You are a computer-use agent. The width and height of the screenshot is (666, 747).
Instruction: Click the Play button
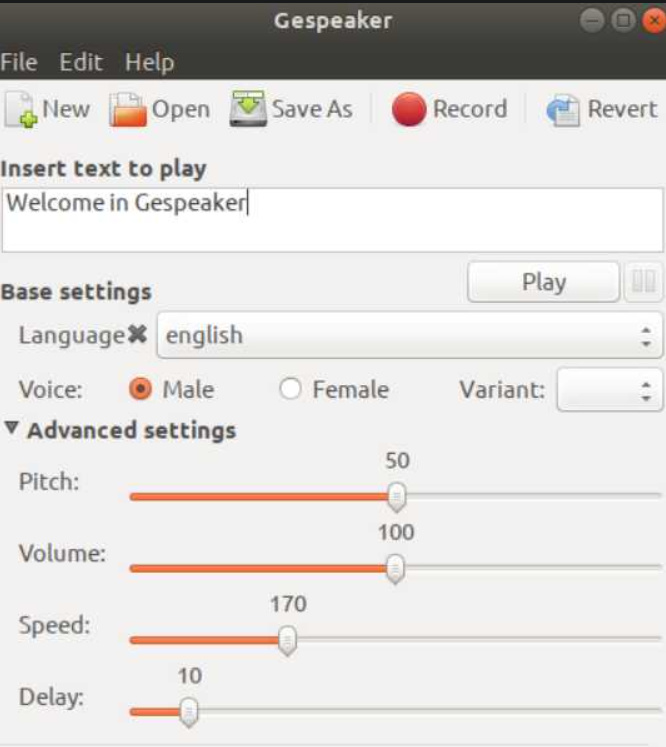pos(544,282)
